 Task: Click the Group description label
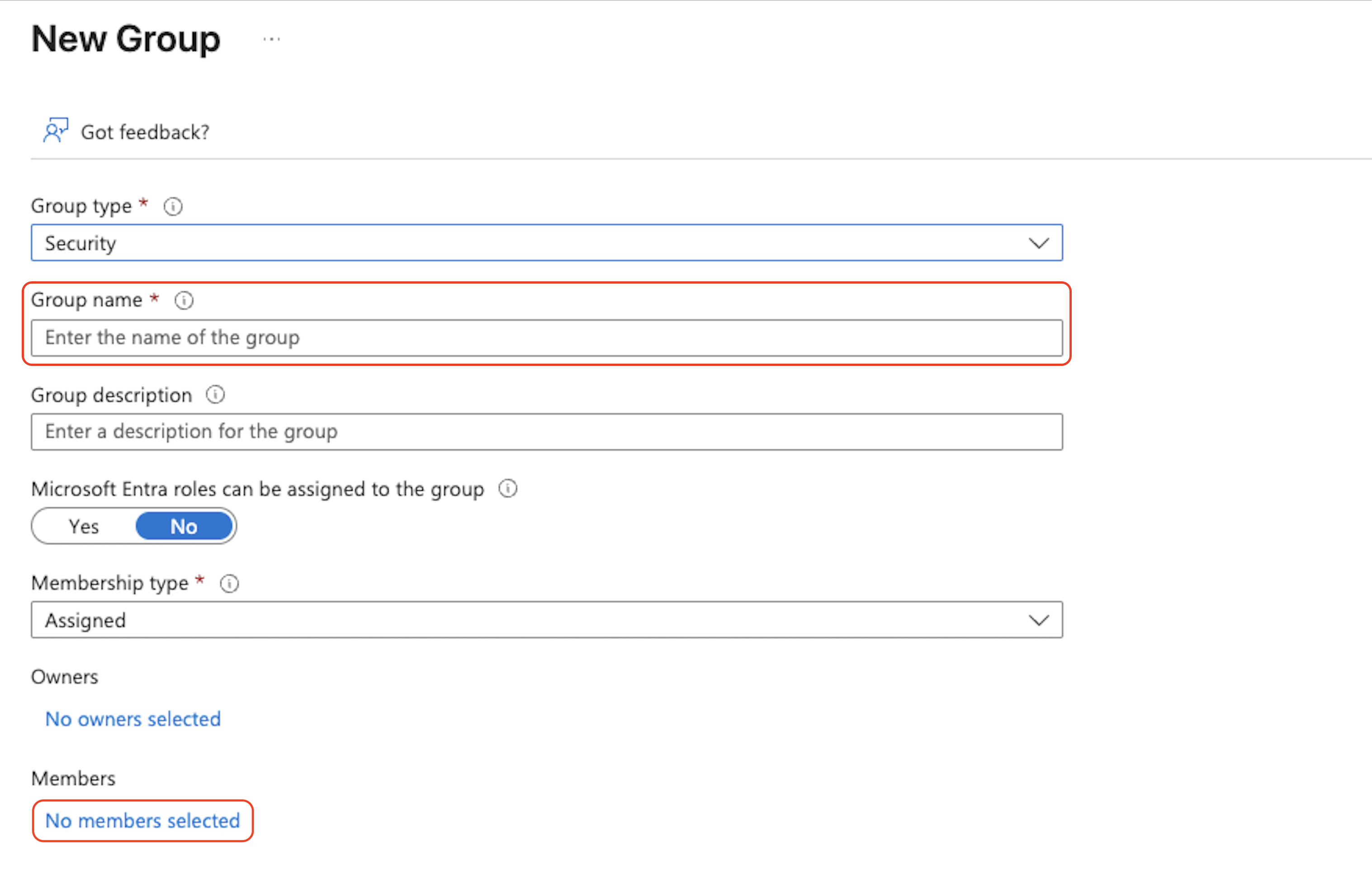[111, 395]
